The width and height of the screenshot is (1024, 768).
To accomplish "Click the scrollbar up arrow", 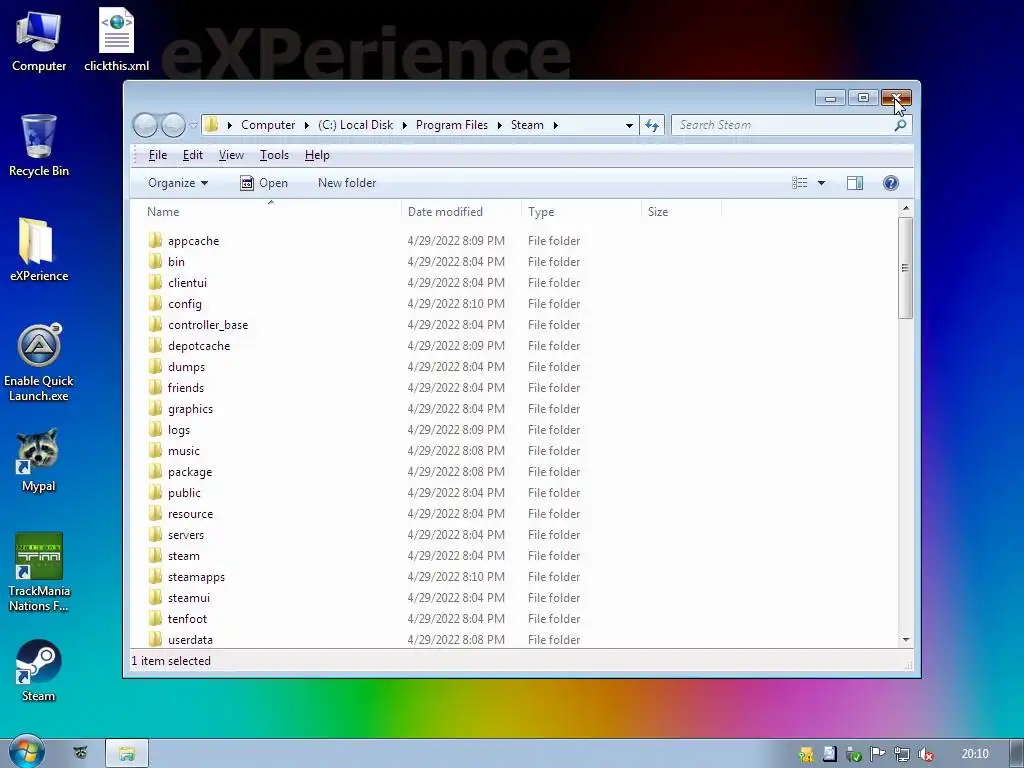I will 905,208.
